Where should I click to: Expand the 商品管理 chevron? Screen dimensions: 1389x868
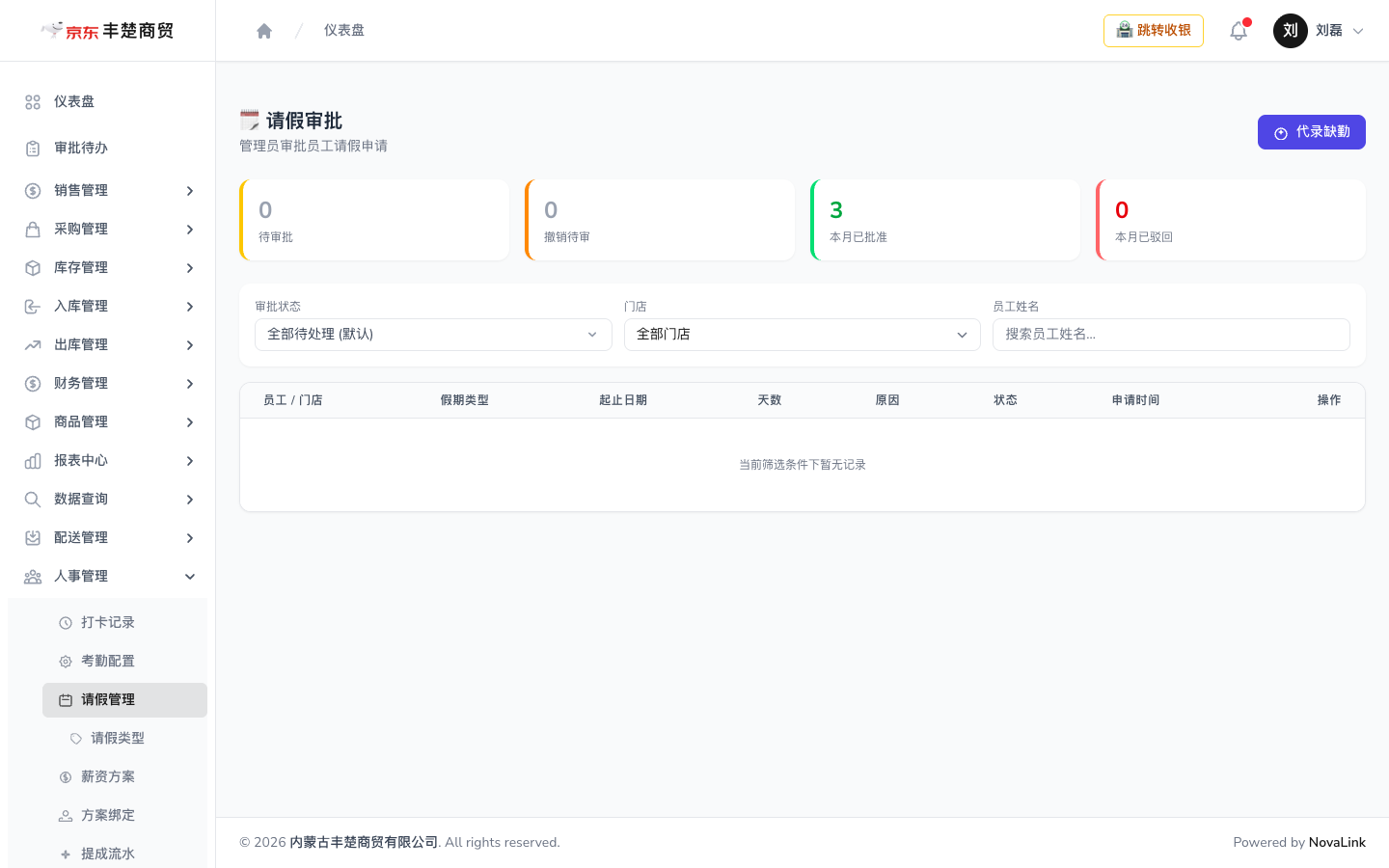[x=190, y=422]
